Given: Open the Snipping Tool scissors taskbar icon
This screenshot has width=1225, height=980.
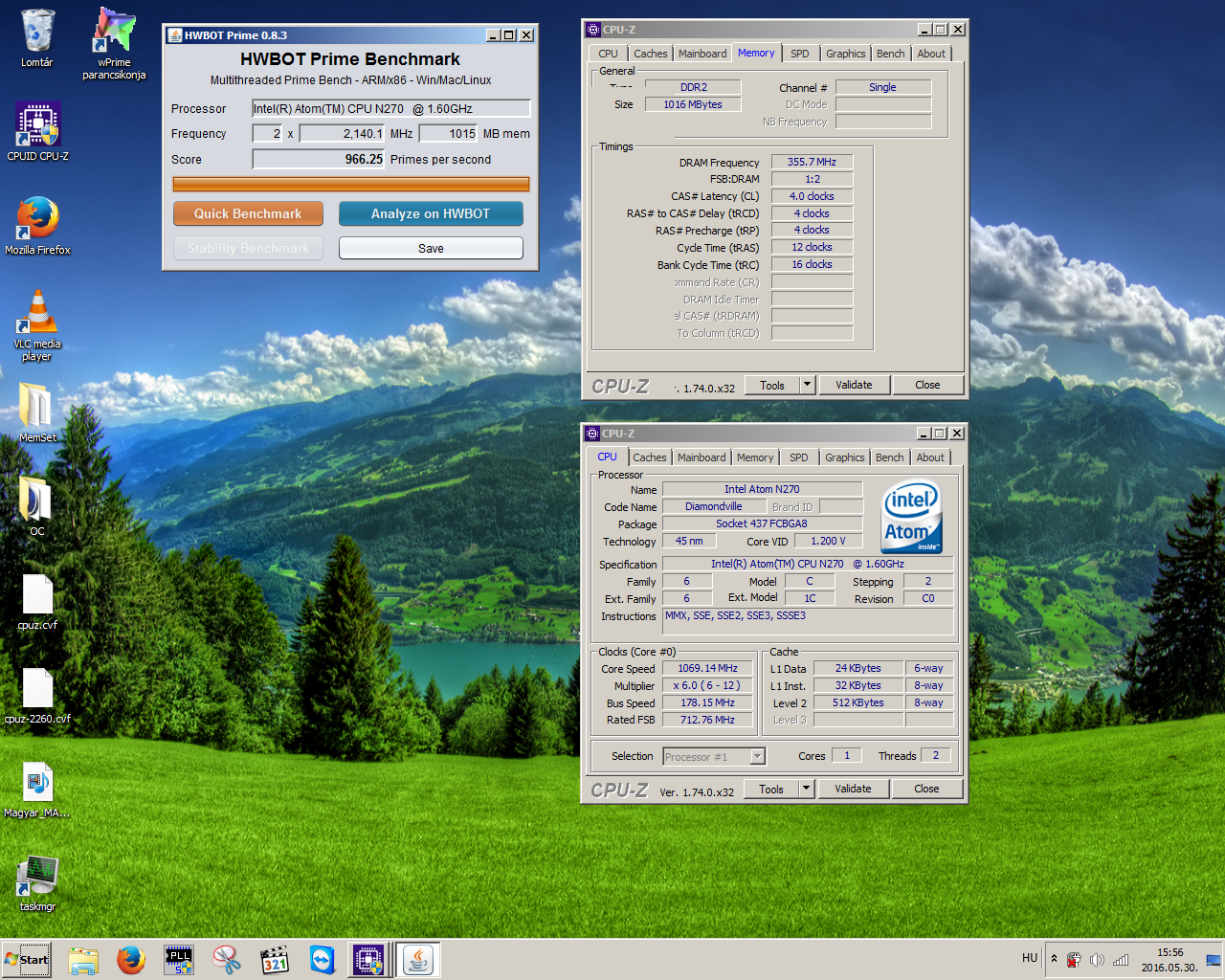Looking at the screenshot, I should coord(227,959).
